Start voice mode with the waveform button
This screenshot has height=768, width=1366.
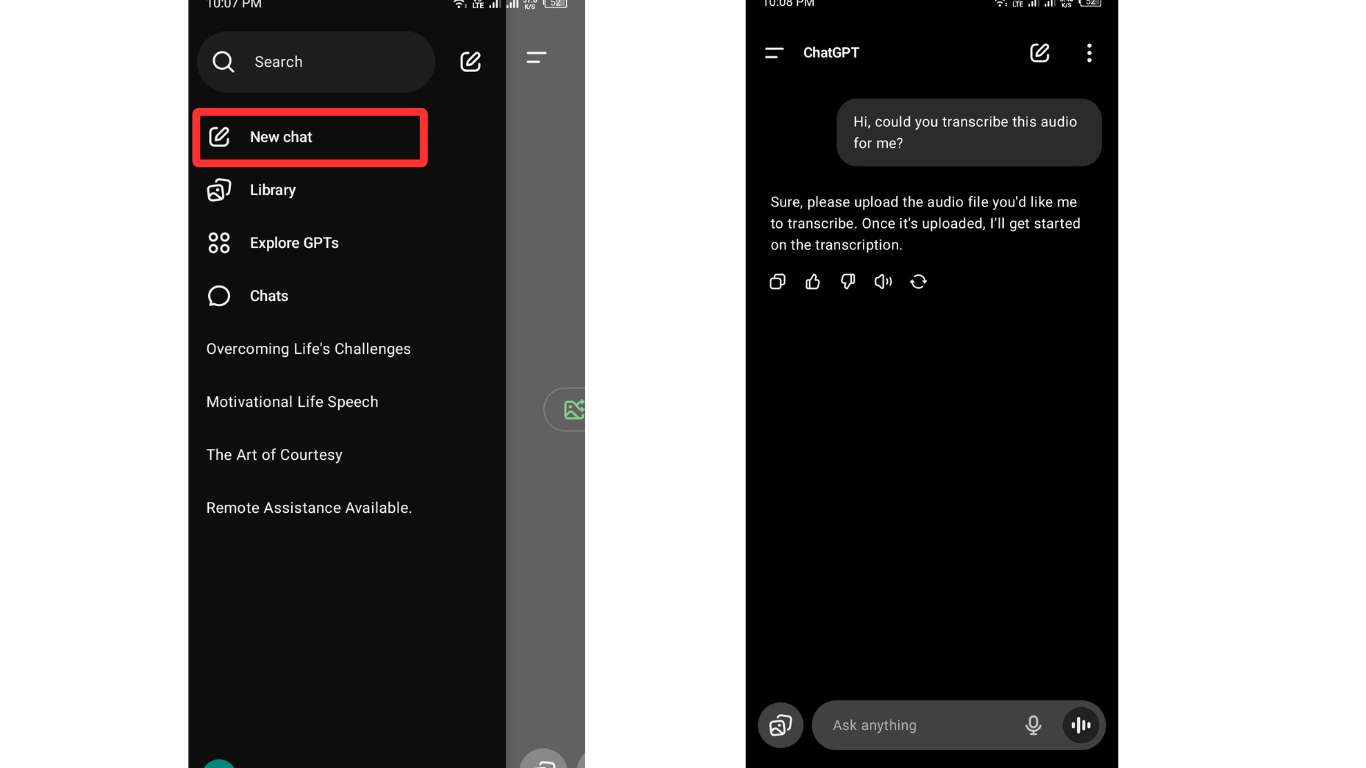click(x=1081, y=725)
